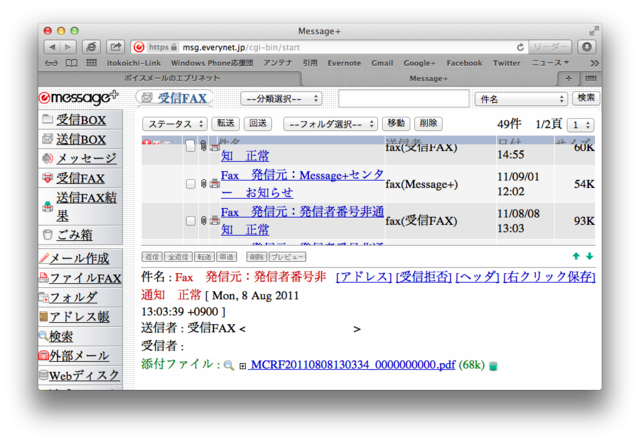Click the paperclip icon in the 13:03 fax row
The height and width of the screenshot is (443, 640).
(x=203, y=220)
